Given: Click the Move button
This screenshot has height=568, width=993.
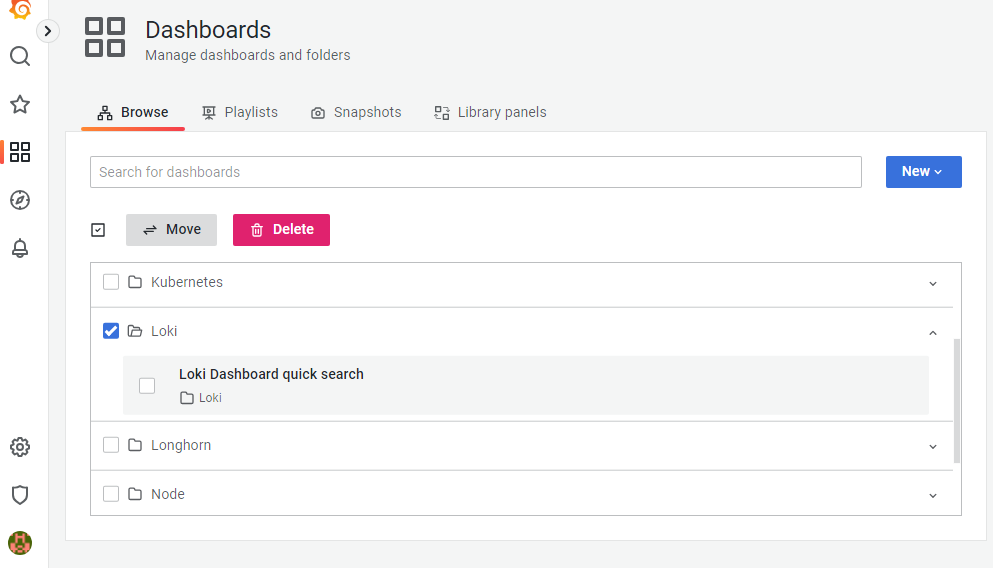Looking at the screenshot, I should (171, 230).
